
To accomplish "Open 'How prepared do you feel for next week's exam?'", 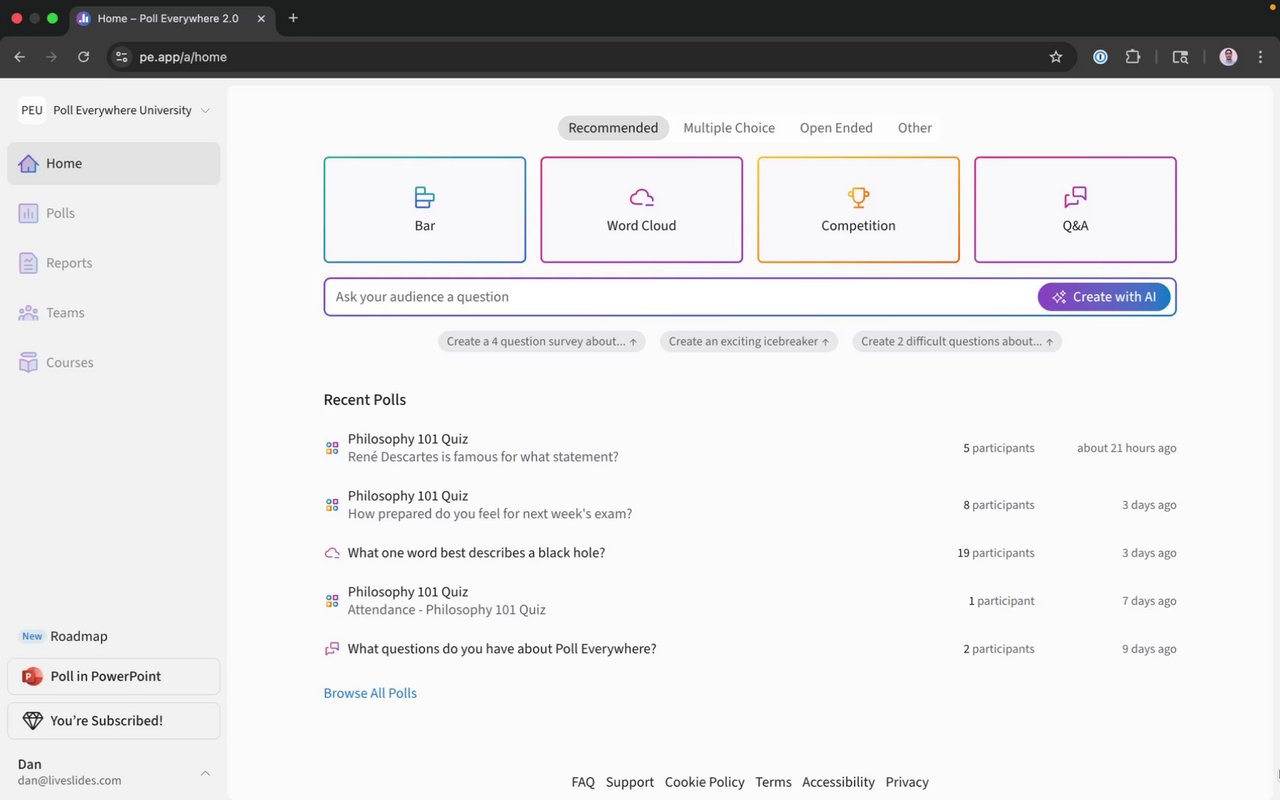I will (490, 514).
